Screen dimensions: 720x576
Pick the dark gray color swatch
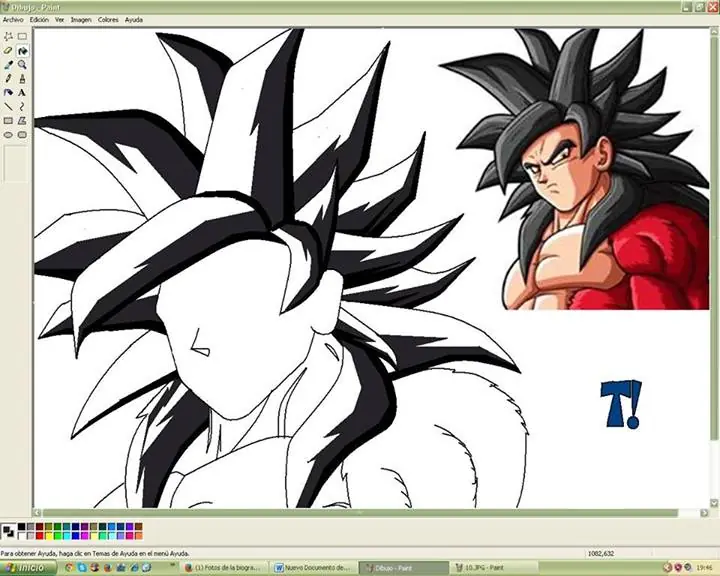[x=30, y=526]
